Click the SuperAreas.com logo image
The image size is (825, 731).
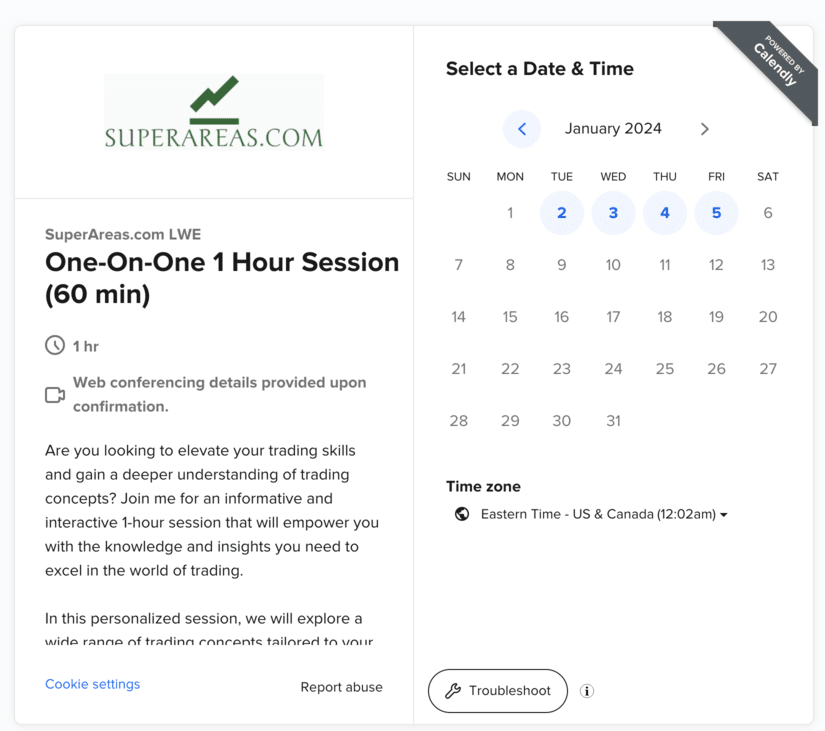coord(214,112)
